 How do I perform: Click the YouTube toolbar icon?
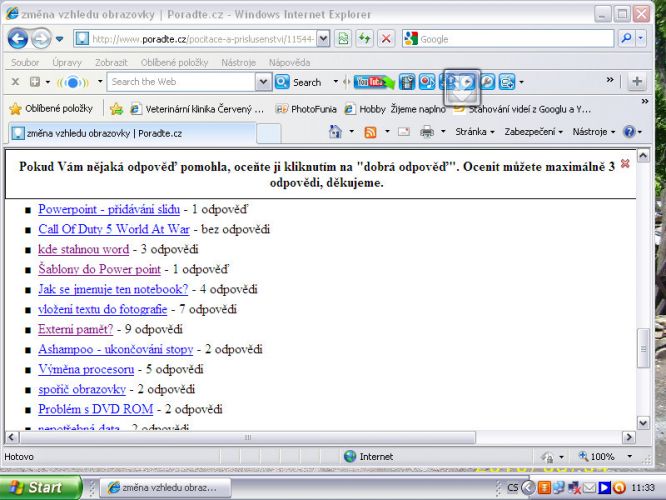coord(373,82)
